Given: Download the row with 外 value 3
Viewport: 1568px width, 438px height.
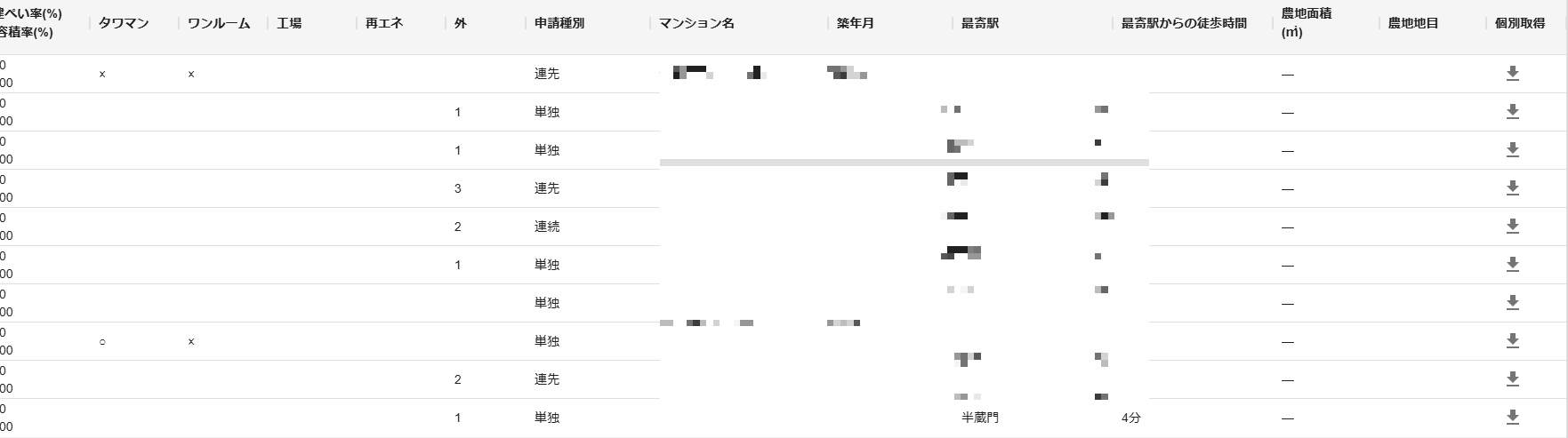Looking at the screenshot, I should coord(1512,188).
